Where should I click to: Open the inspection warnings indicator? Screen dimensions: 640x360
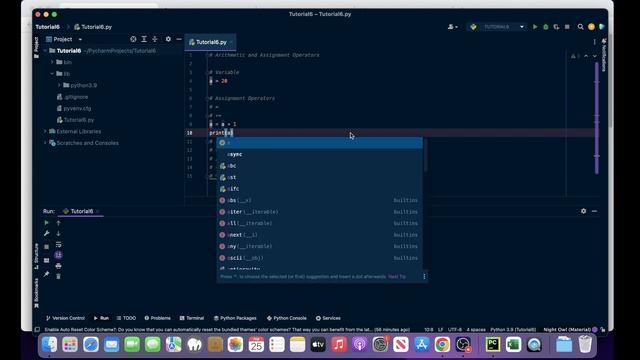(x=575, y=56)
